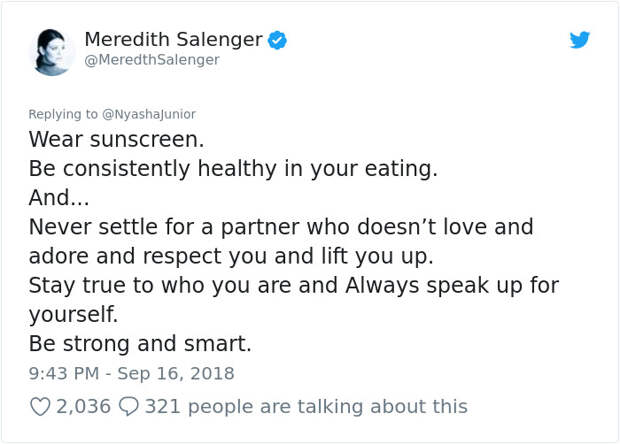620x444 pixels.
Task: Click the "Replying to" label
Action: pos(63,114)
